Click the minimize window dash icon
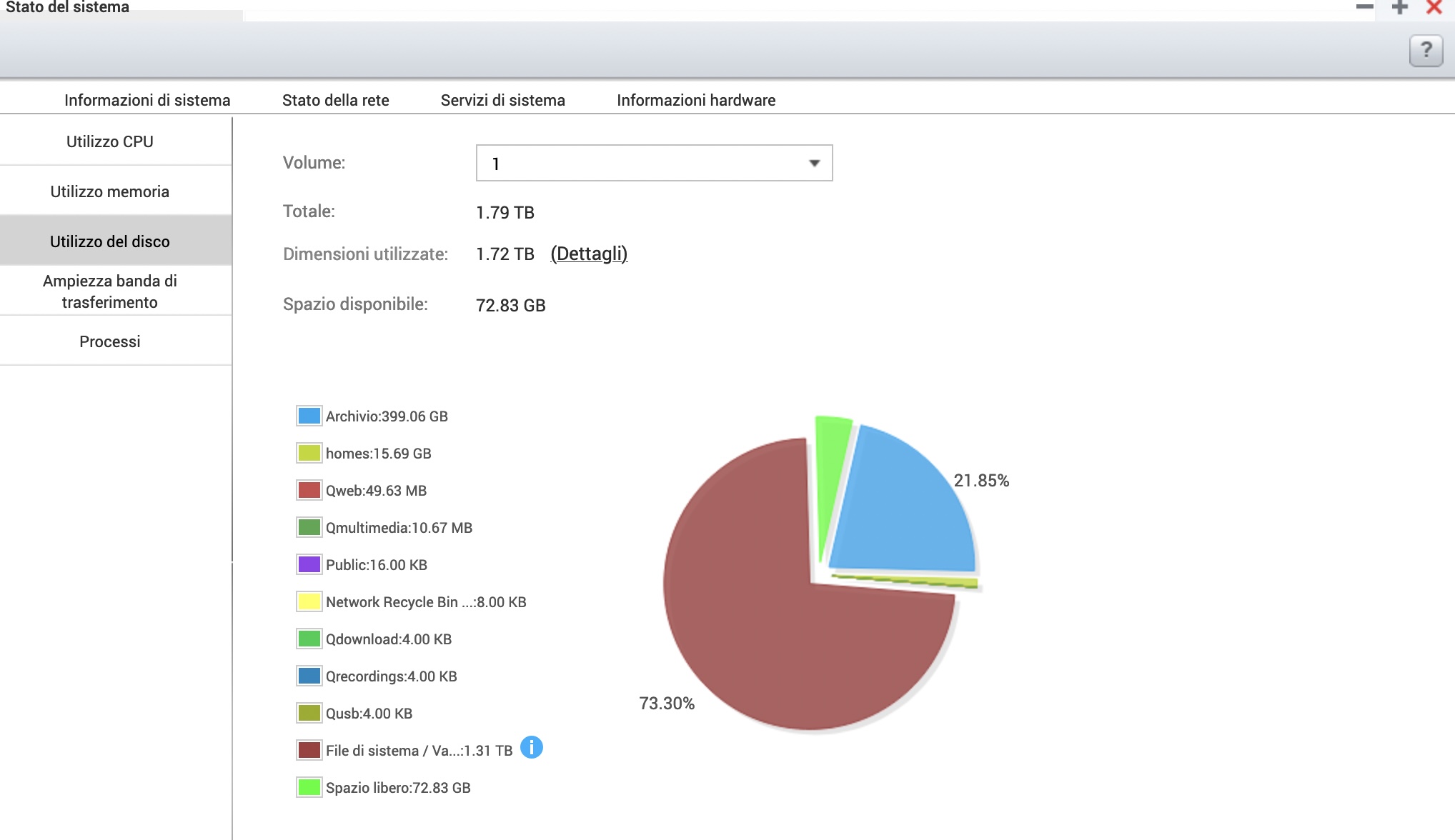The height and width of the screenshot is (840, 1455). click(x=1364, y=8)
